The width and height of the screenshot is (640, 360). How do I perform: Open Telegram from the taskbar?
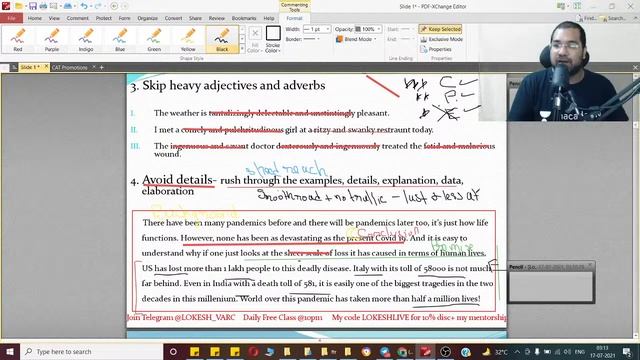385,351
